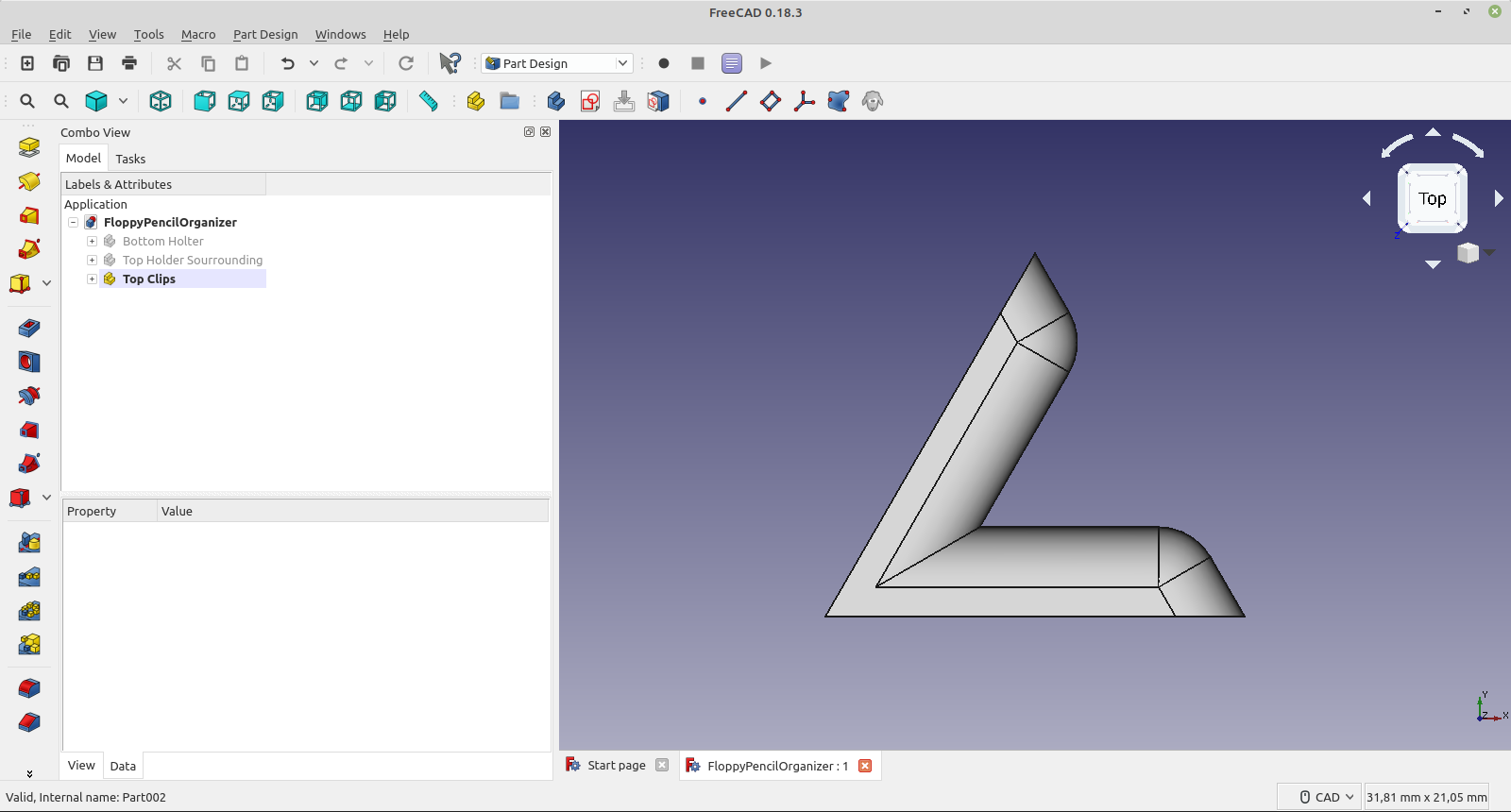1511x812 pixels.
Task: Open the draw style dropdown arrow
Action: (x=123, y=101)
